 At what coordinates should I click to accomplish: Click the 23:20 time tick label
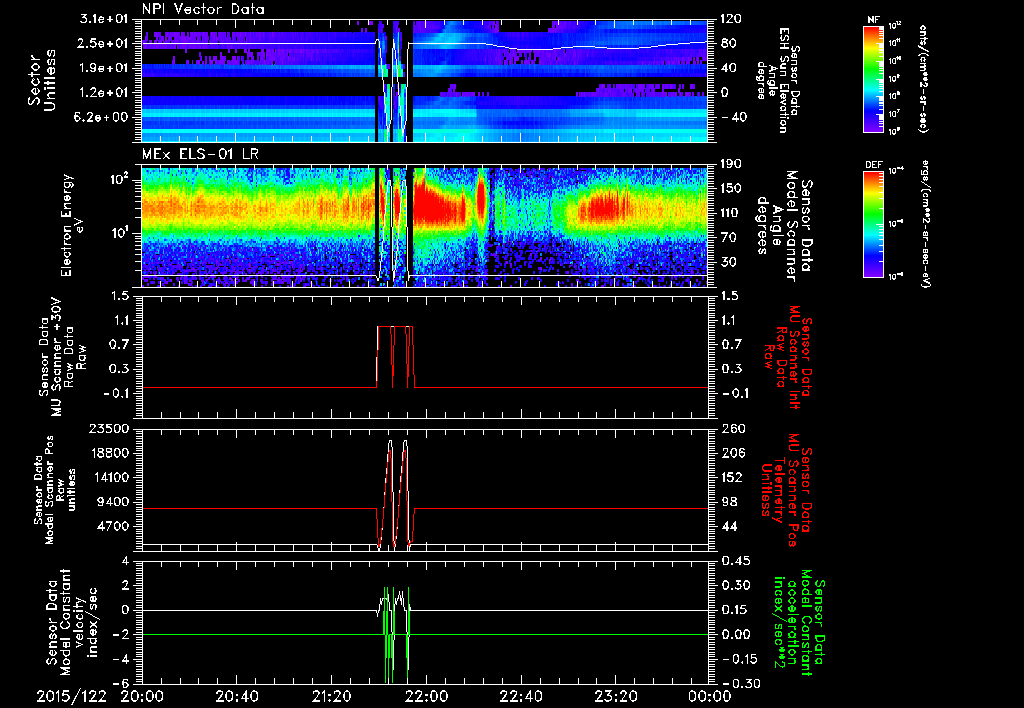click(615, 697)
